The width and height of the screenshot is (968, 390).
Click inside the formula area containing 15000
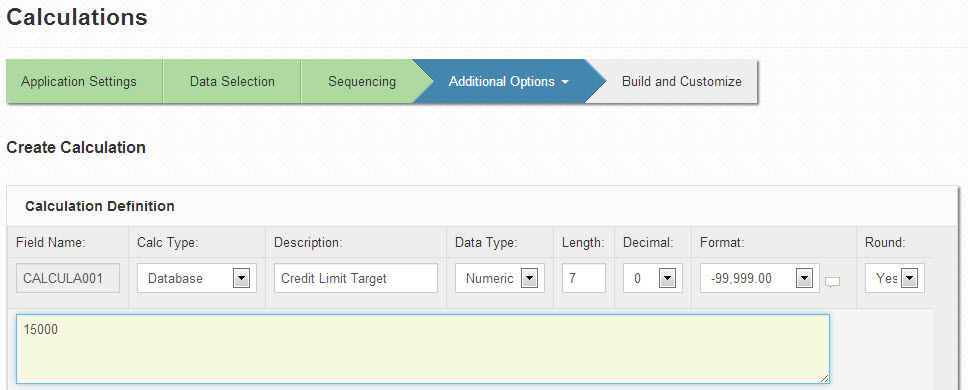(423, 349)
